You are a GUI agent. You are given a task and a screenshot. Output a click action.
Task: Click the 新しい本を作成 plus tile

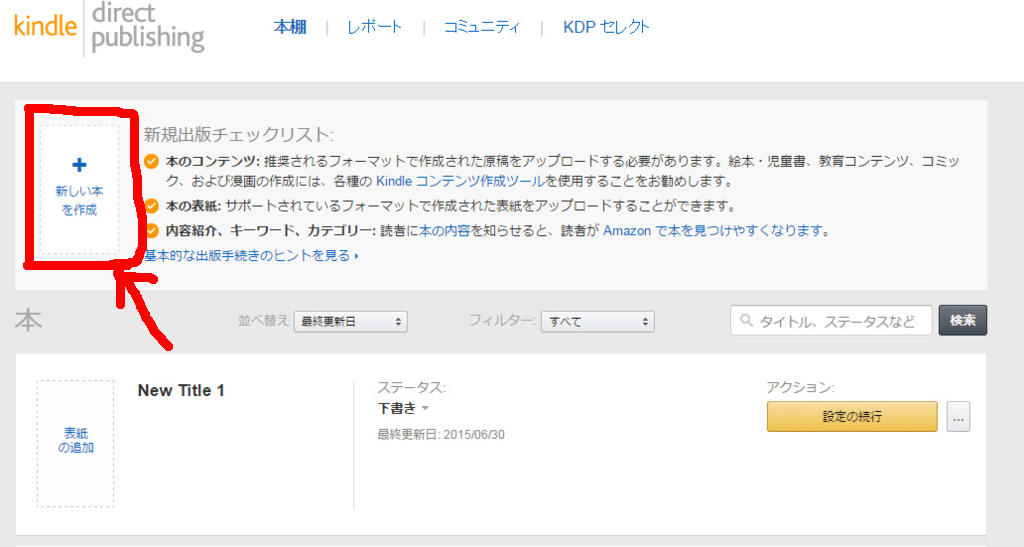tap(79, 189)
